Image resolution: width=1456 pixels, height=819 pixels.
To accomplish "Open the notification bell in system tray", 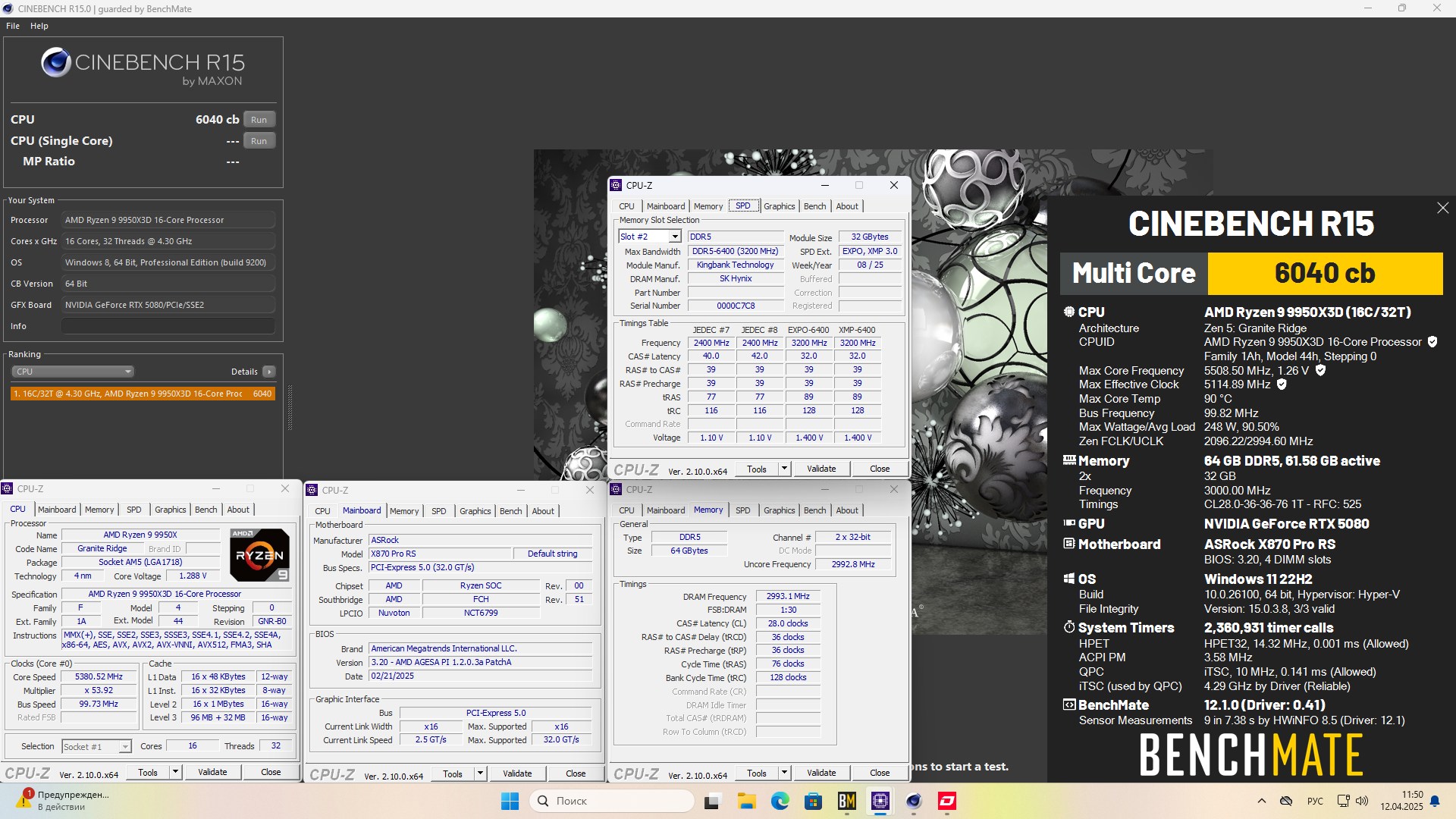I will 1435,801.
